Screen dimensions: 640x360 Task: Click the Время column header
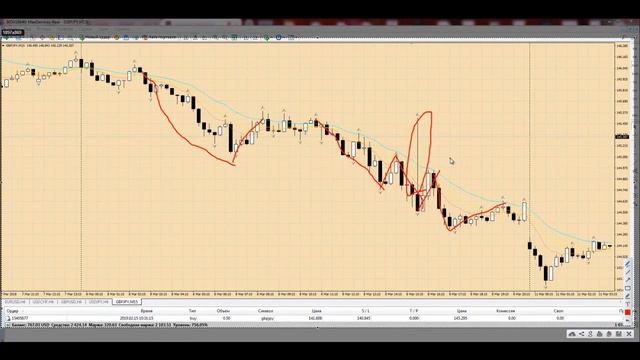pos(146,311)
